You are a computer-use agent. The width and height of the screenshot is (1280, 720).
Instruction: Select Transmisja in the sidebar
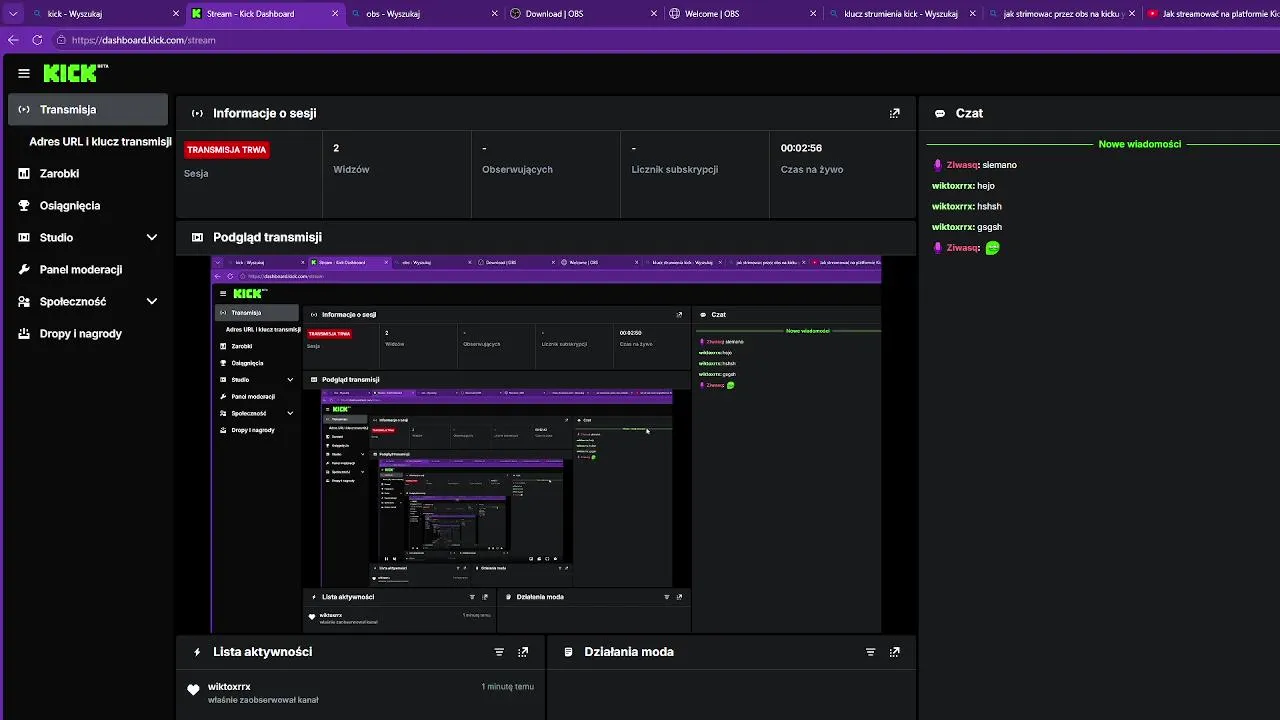pyautogui.click(x=88, y=109)
